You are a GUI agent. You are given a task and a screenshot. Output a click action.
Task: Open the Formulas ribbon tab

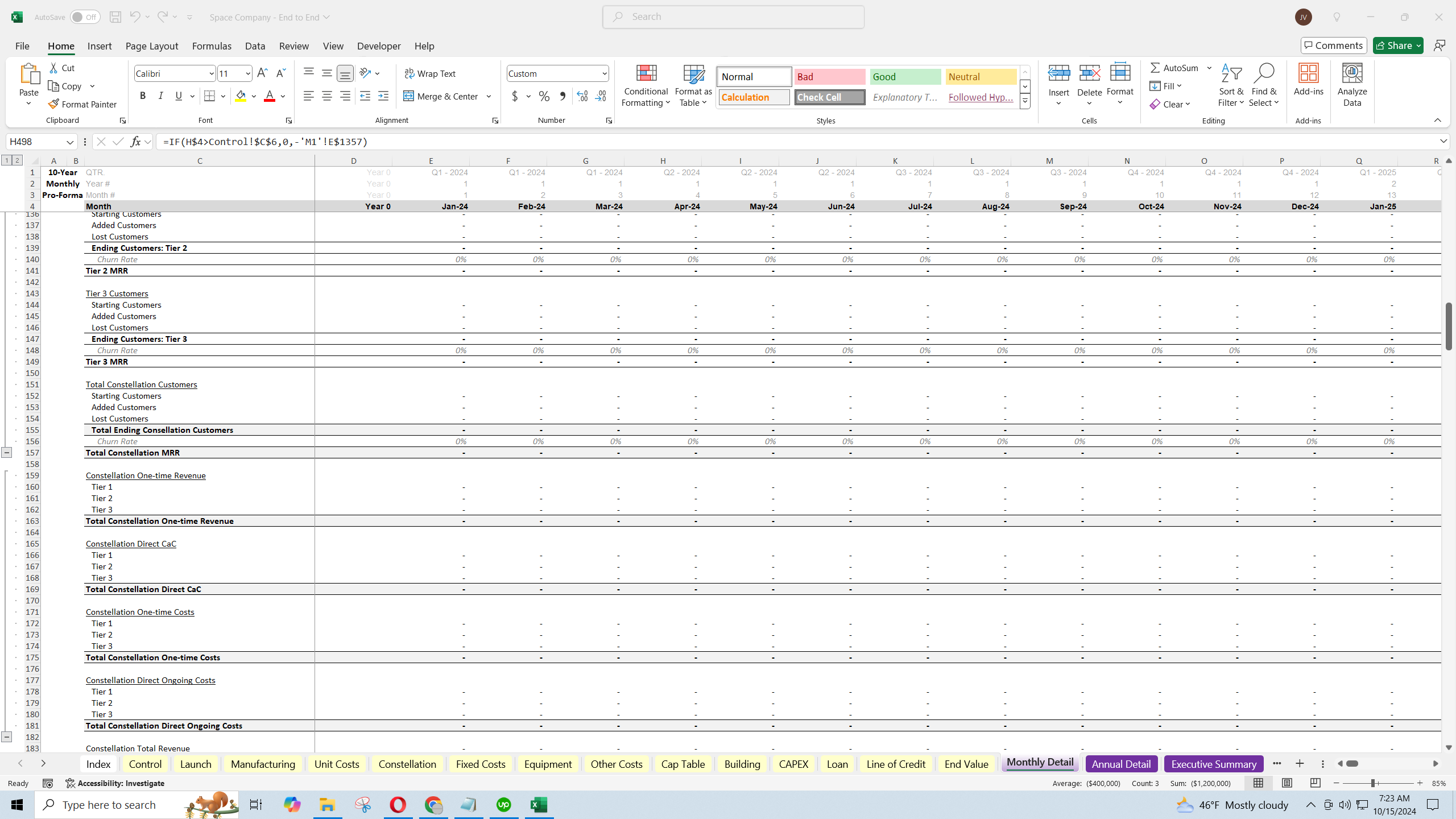(x=212, y=46)
